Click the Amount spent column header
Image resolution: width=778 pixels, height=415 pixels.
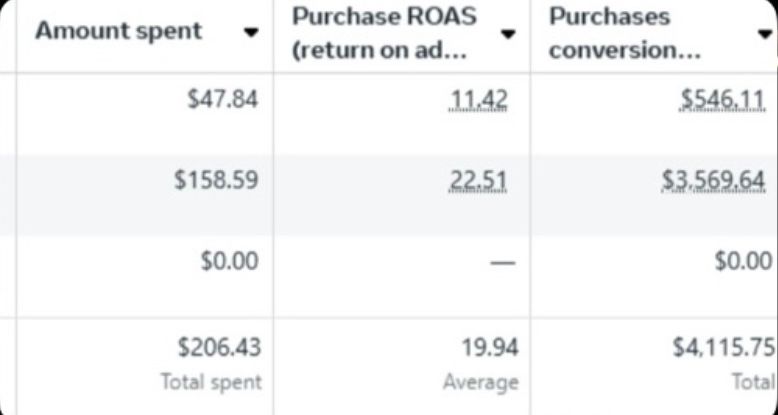pos(118,31)
